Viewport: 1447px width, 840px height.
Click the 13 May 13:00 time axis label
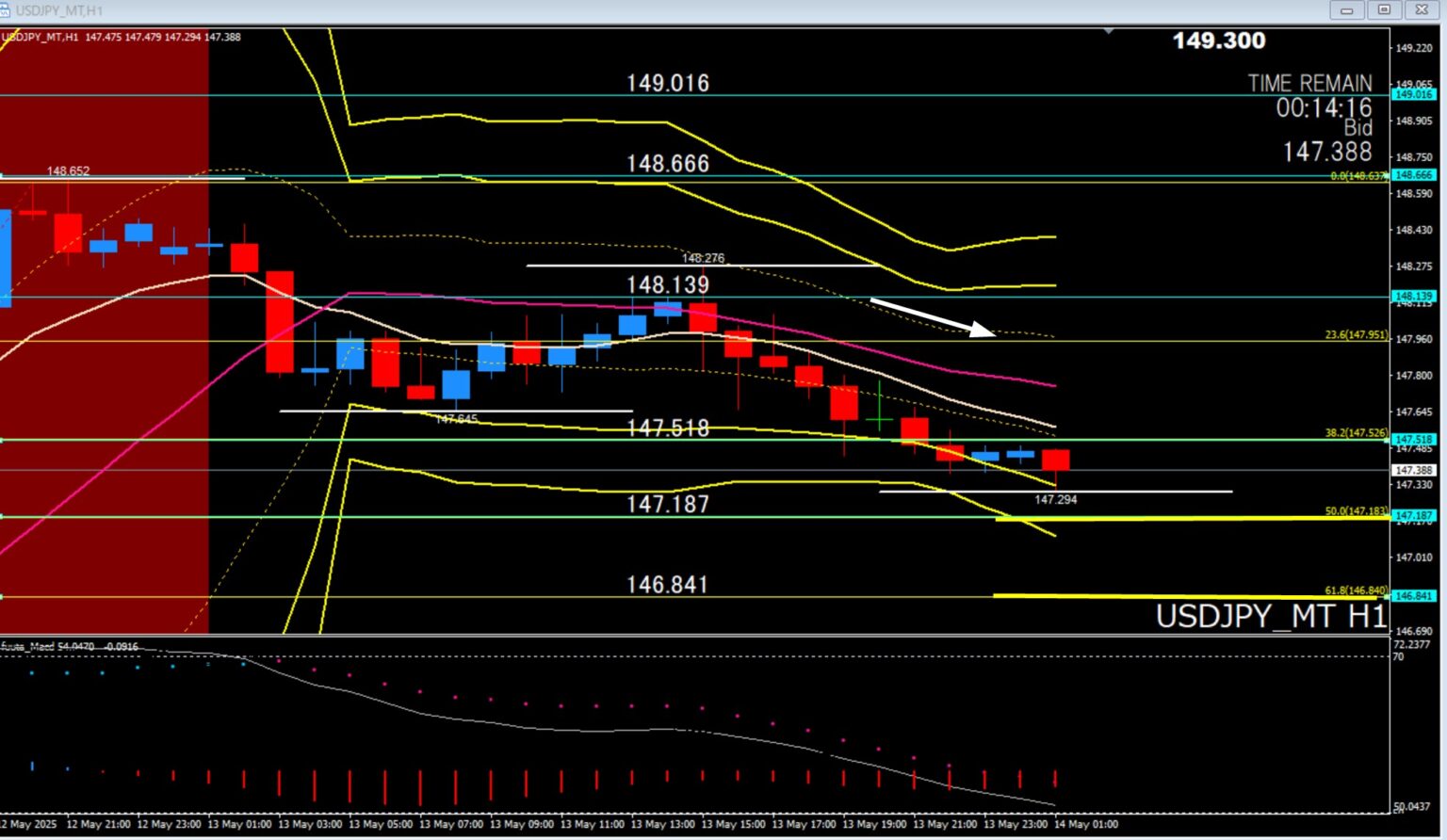click(662, 824)
